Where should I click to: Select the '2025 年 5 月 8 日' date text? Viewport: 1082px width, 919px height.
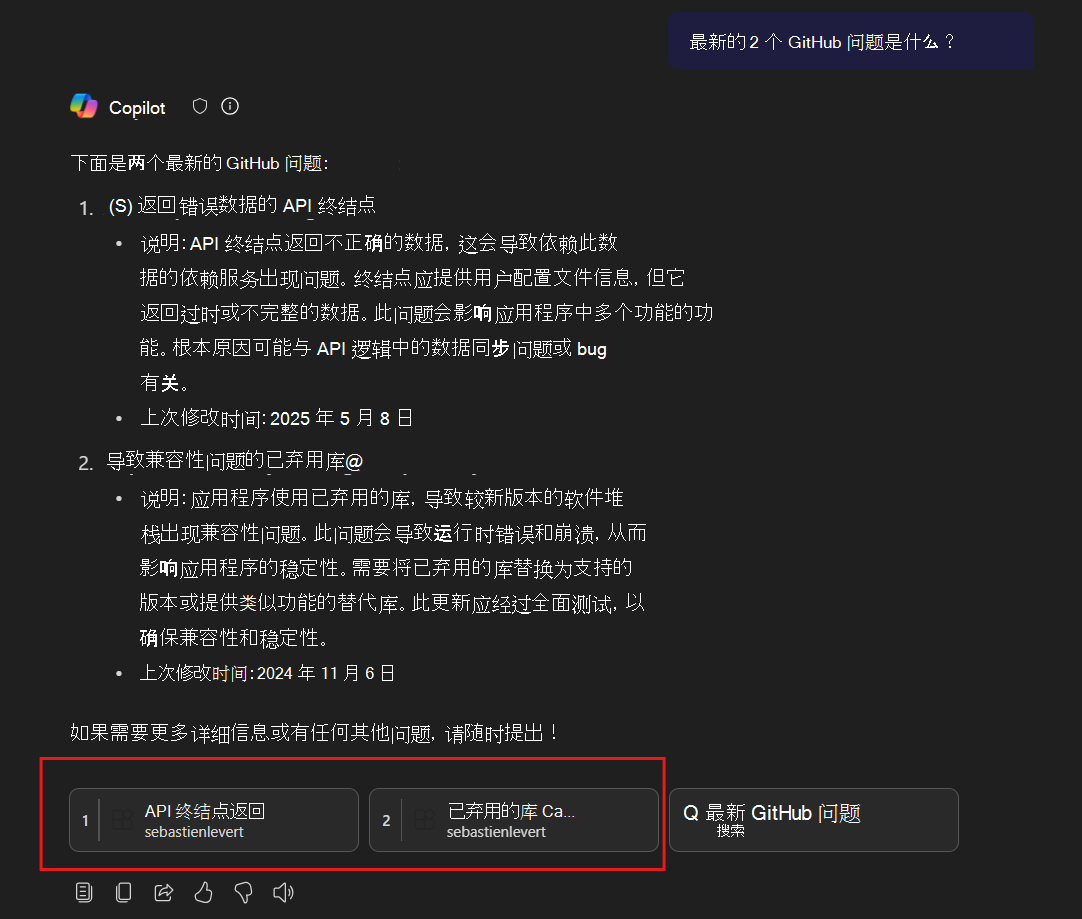(x=338, y=417)
